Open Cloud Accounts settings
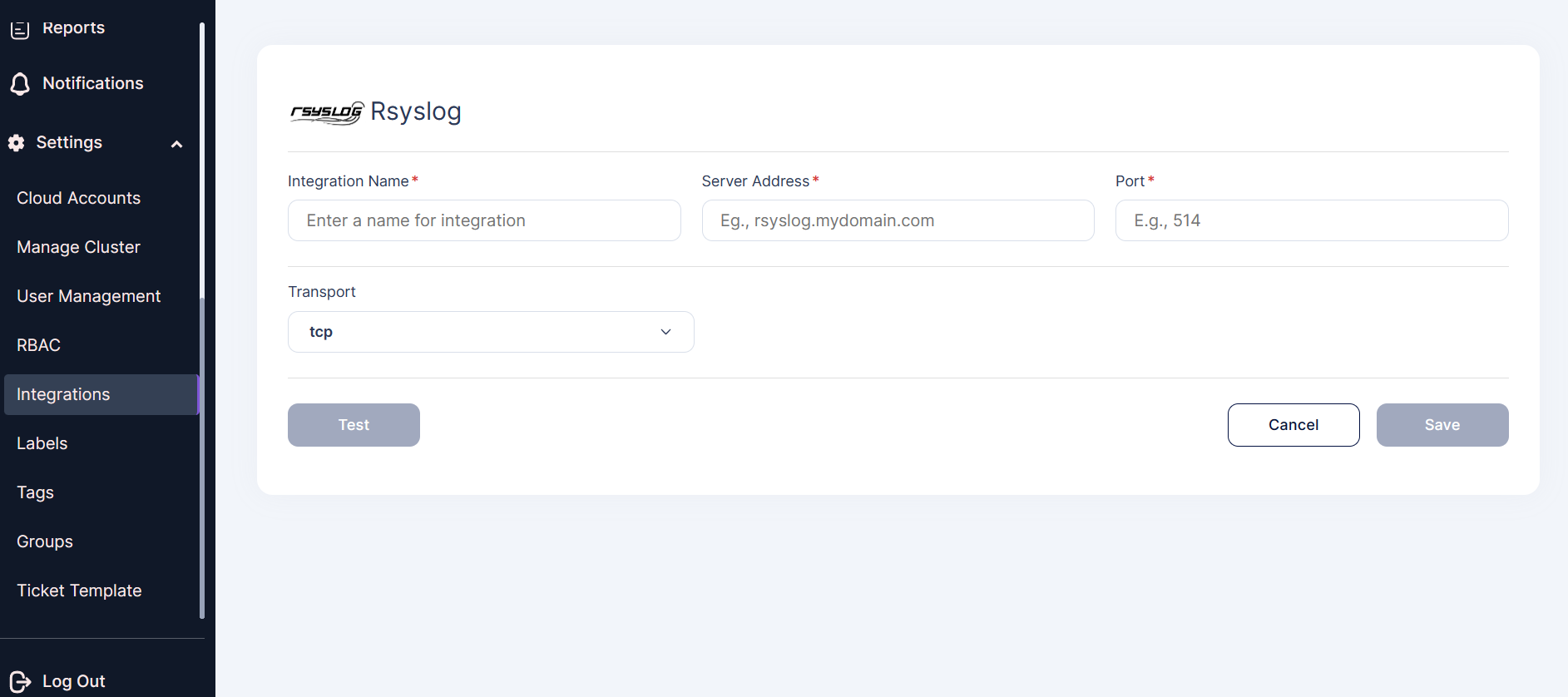This screenshot has width=1568, height=697. [x=78, y=198]
